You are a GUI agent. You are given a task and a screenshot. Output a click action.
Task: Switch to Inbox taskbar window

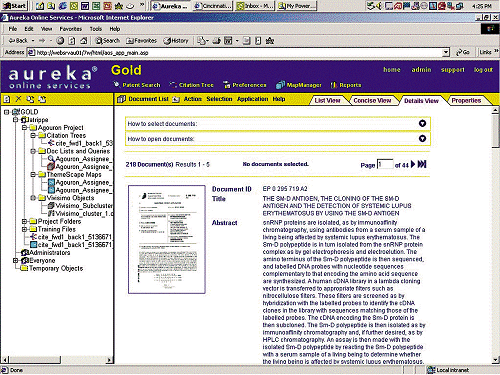tap(255, 6)
